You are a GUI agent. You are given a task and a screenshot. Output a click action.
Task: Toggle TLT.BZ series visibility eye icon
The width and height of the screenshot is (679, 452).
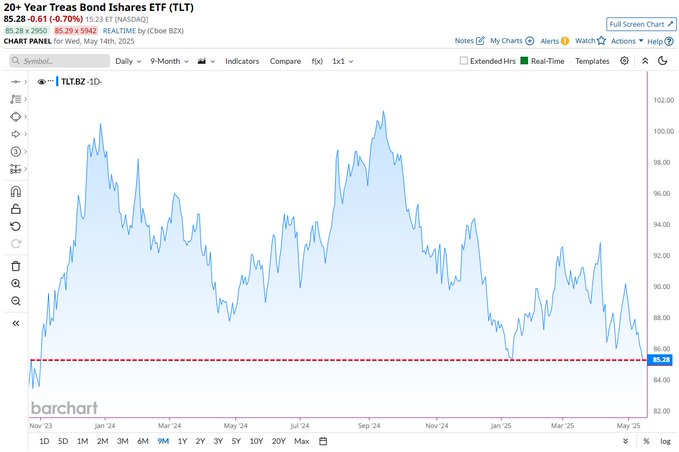tap(42, 82)
